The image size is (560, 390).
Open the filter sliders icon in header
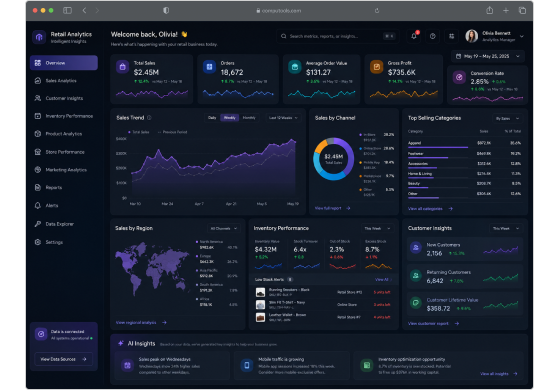451,36
